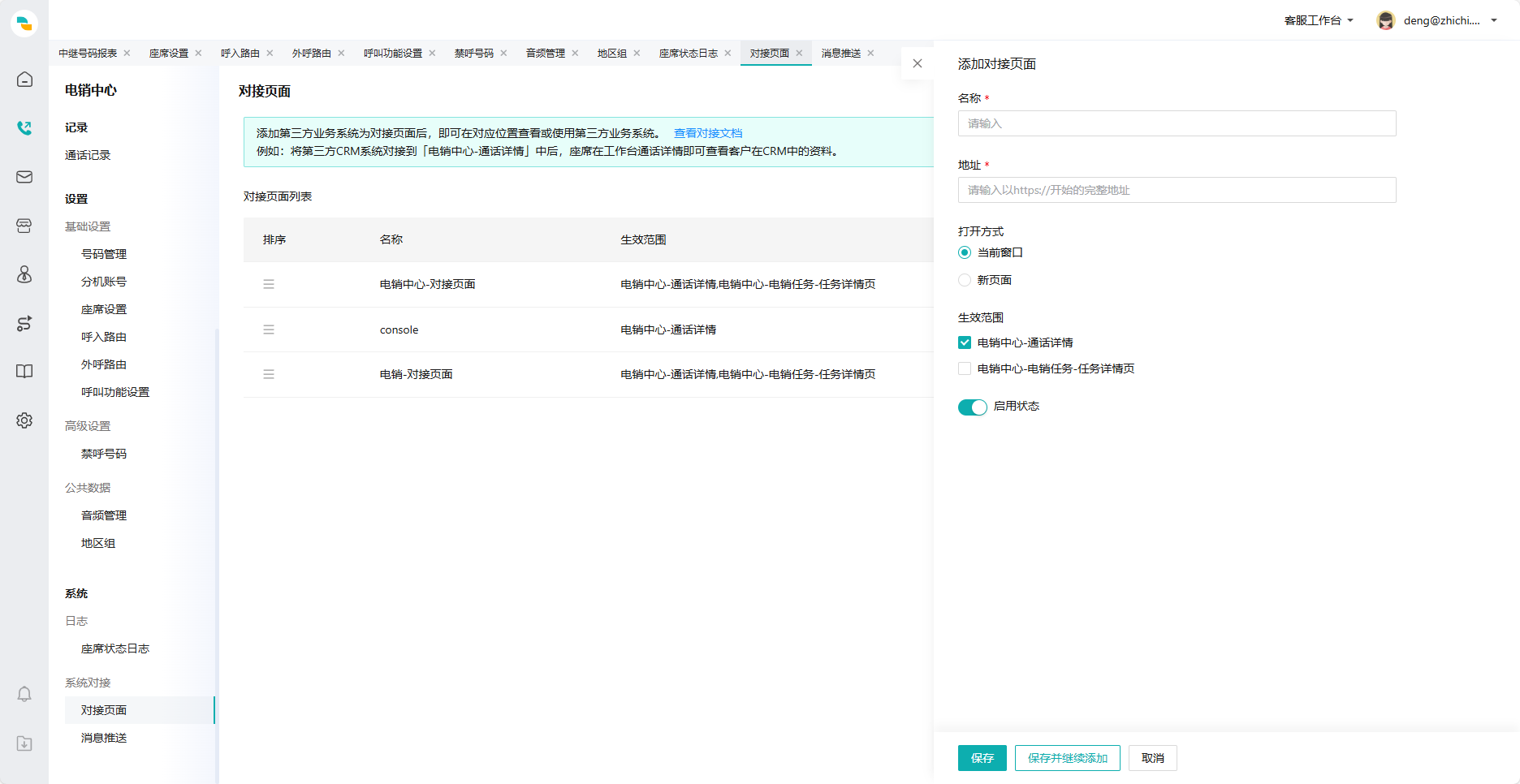
Task: Select the 新页面 radio option
Action: point(965,280)
